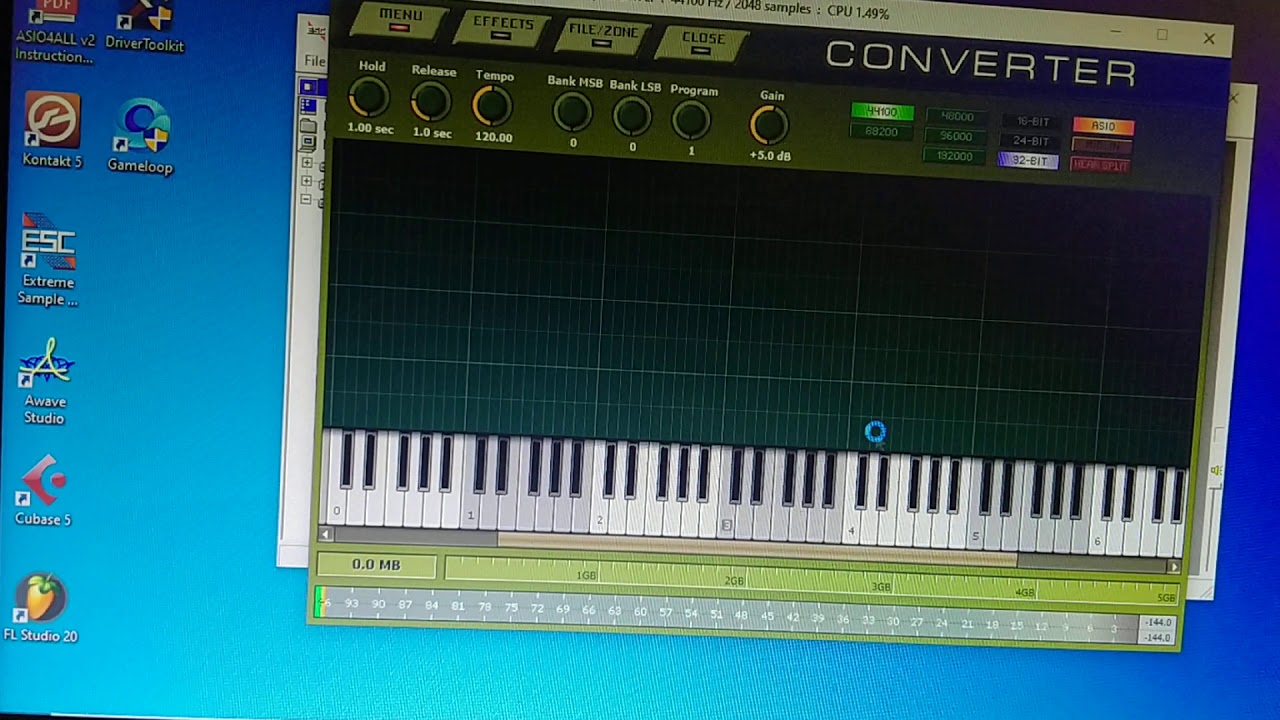Toggle the ASIO driver button
The image size is (1280, 720).
pyautogui.click(x=1103, y=126)
